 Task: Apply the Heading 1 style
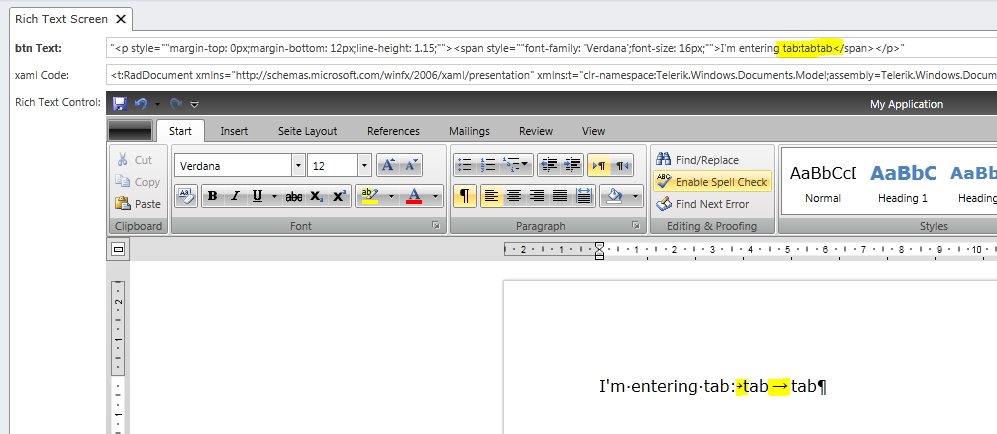tap(903, 182)
